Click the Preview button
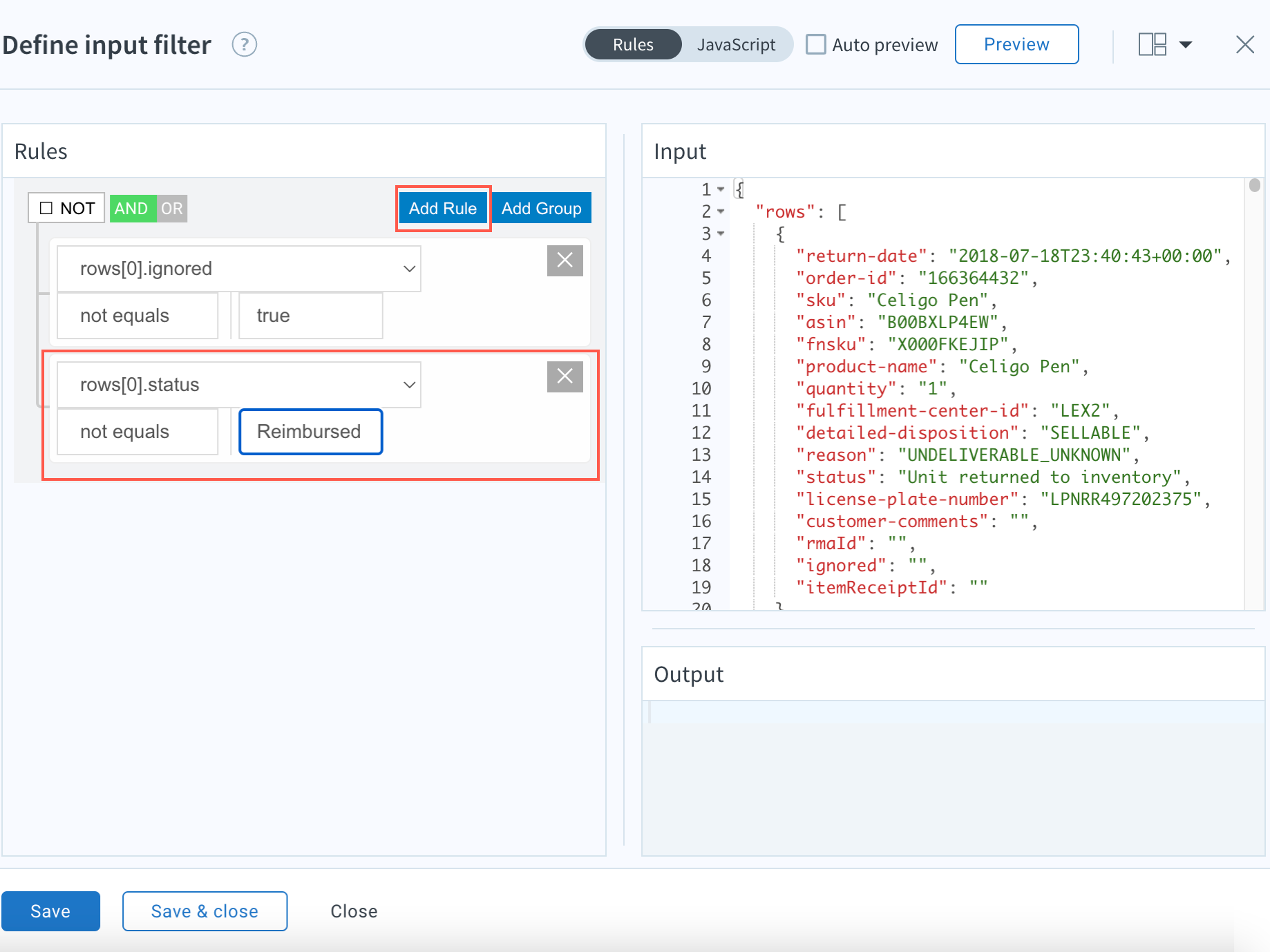 [x=1016, y=44]
